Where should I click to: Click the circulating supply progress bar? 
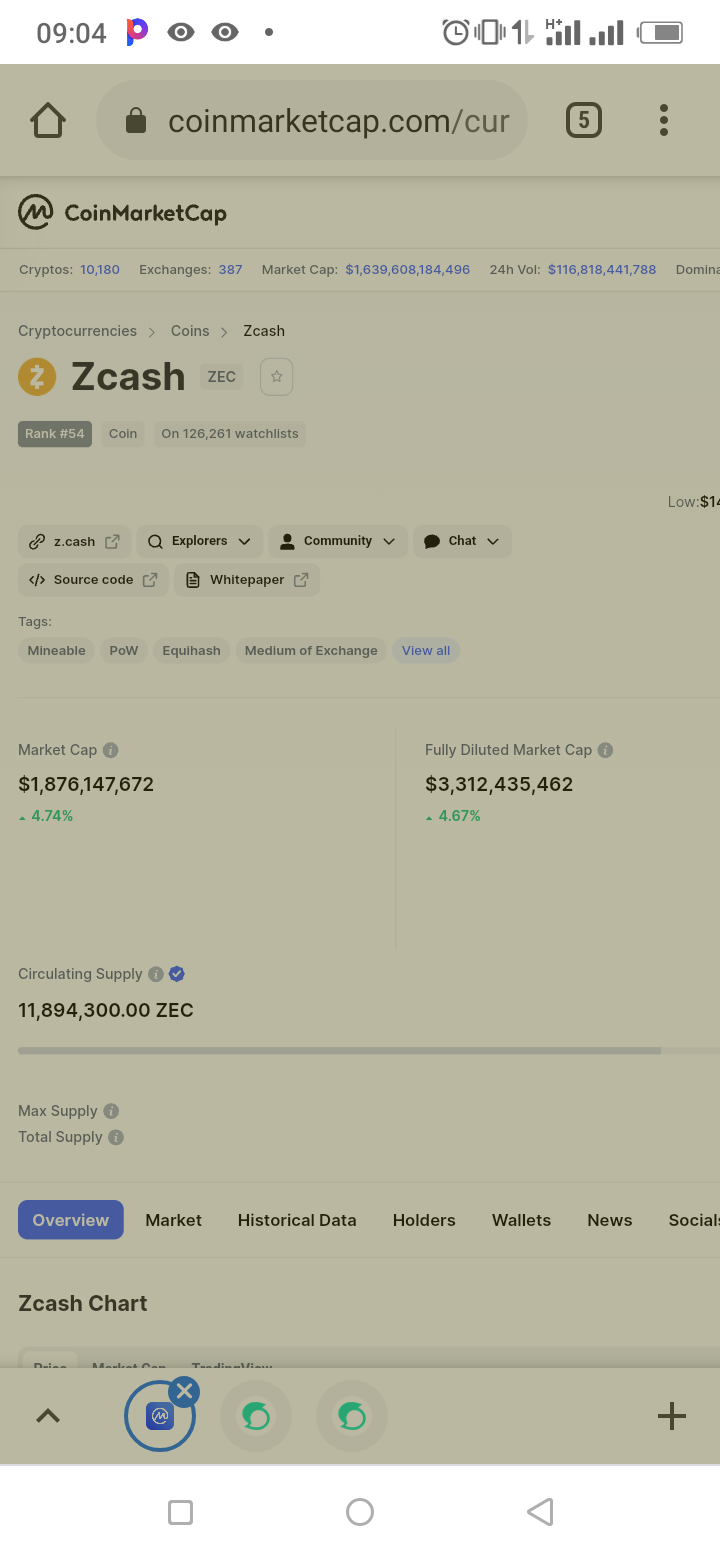[369, 1051]
